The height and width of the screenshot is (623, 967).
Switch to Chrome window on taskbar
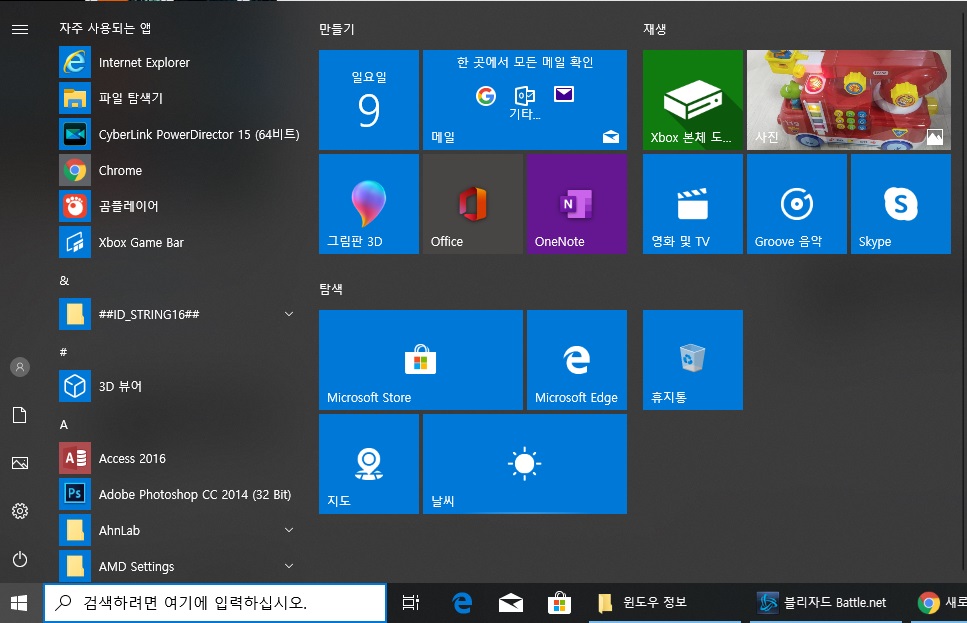[939, 603]
